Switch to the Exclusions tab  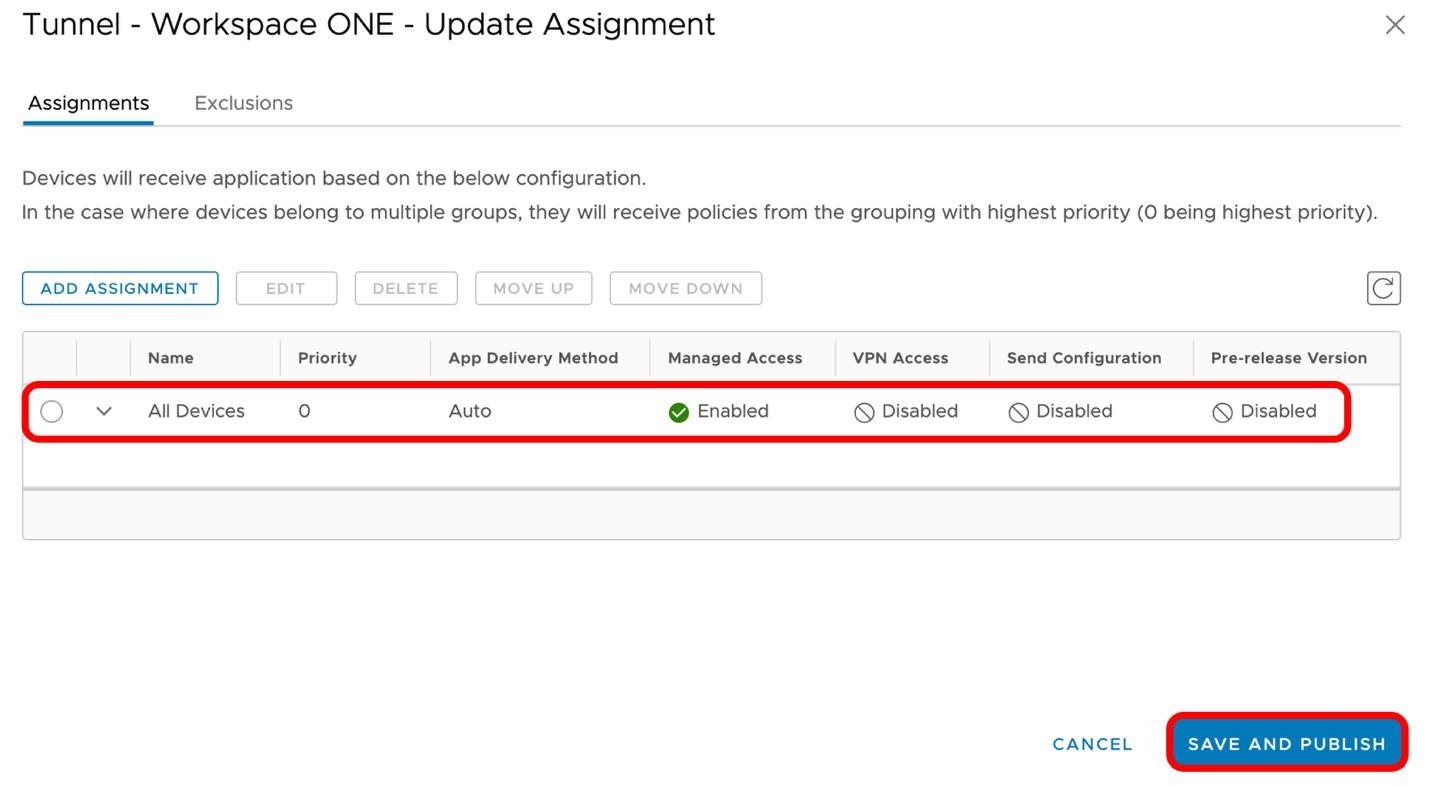(243, 103)
